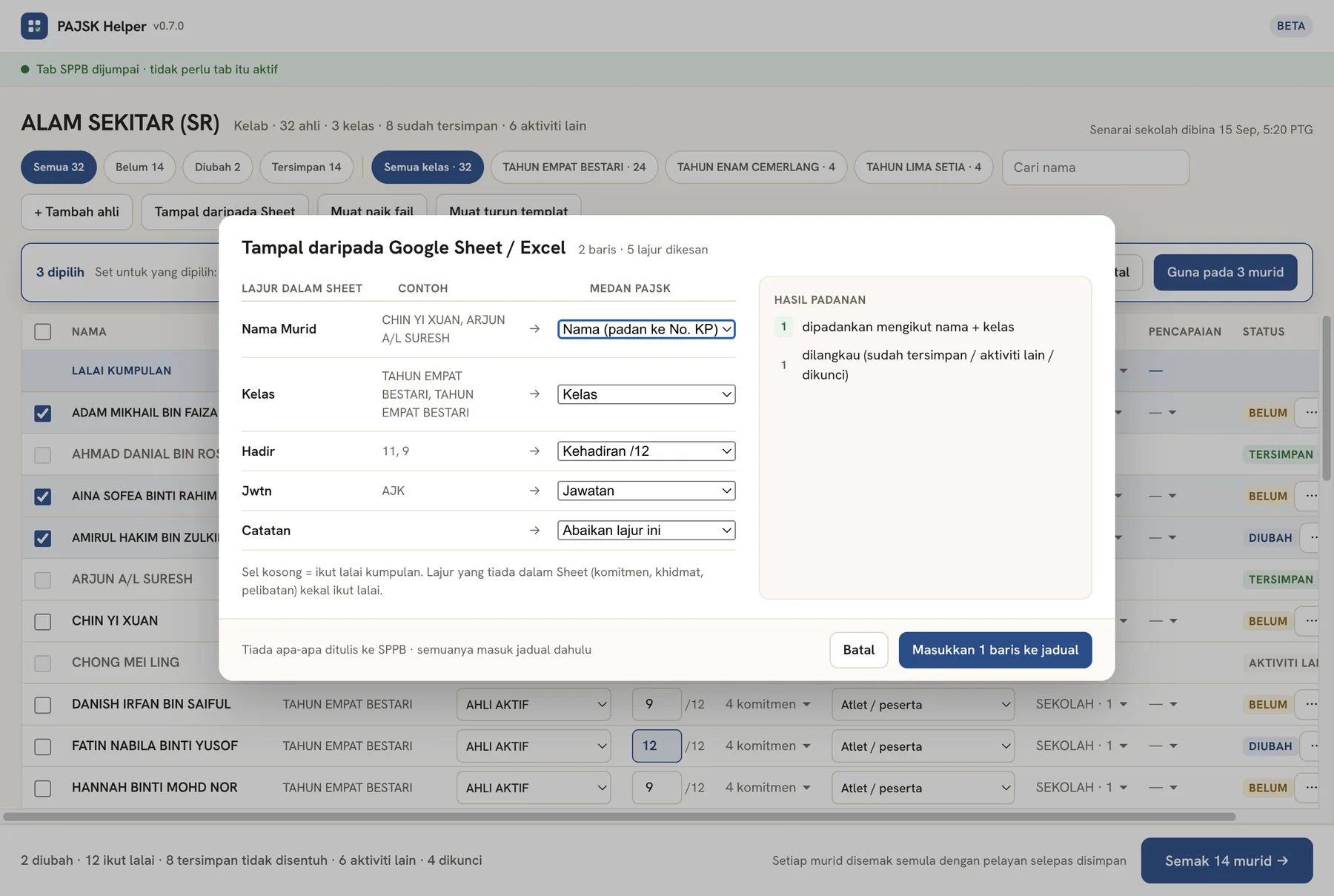Click TERSIMPAN status on ARJUN A/L SURESH row

coord(1281,579)
